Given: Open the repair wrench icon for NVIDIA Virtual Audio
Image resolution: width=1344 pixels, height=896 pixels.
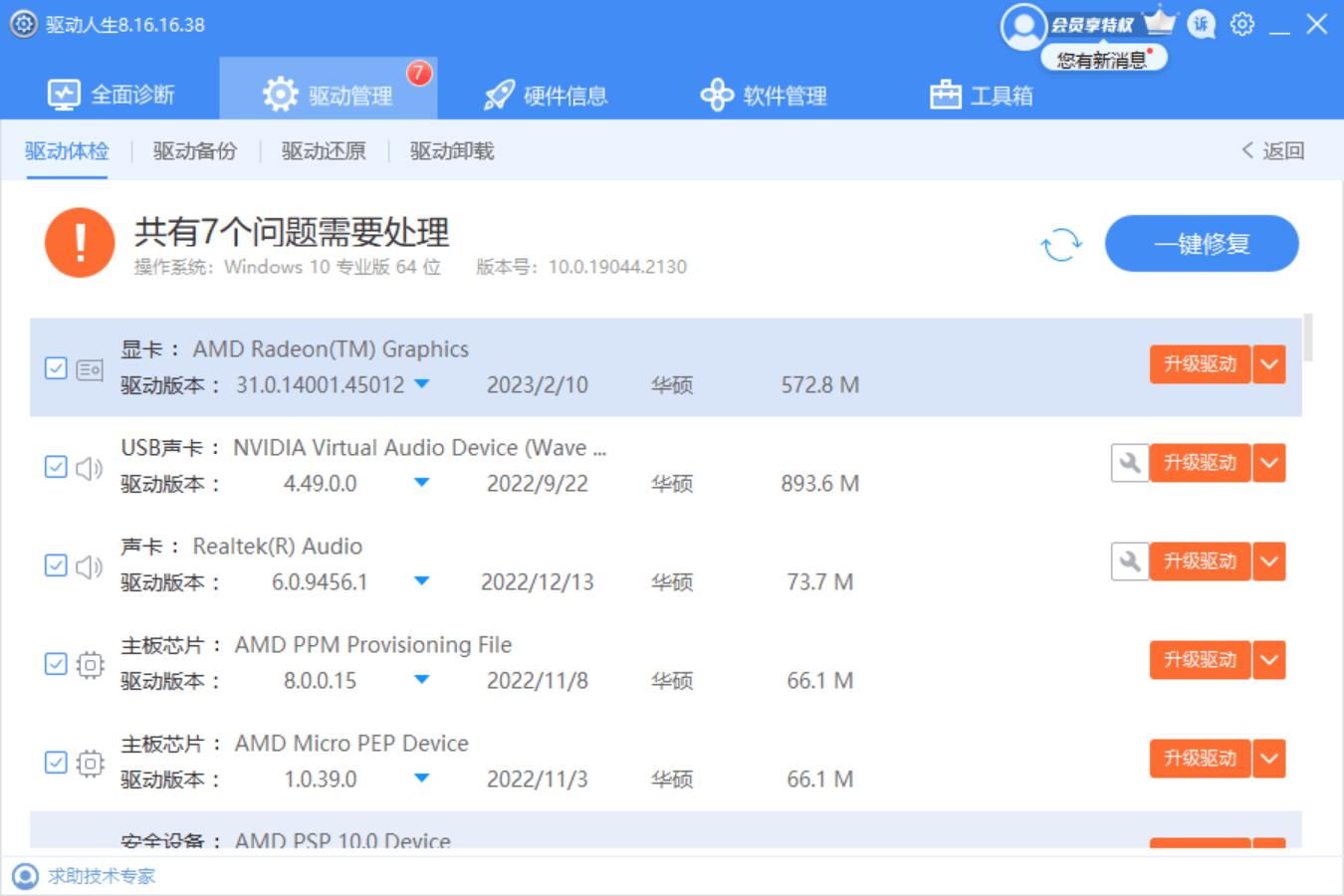Looking at the screenshot, I should pos(1129,462).
